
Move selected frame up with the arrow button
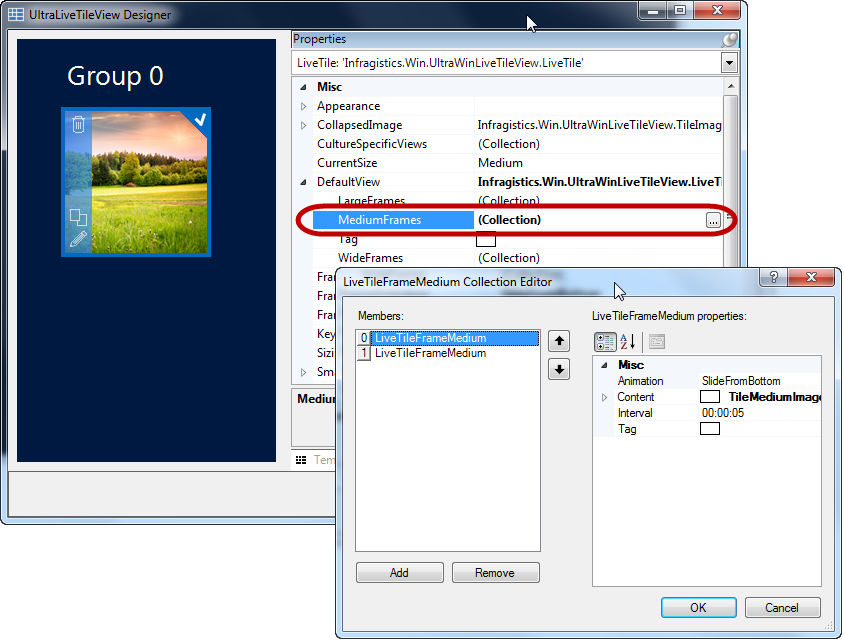[558, 340]
